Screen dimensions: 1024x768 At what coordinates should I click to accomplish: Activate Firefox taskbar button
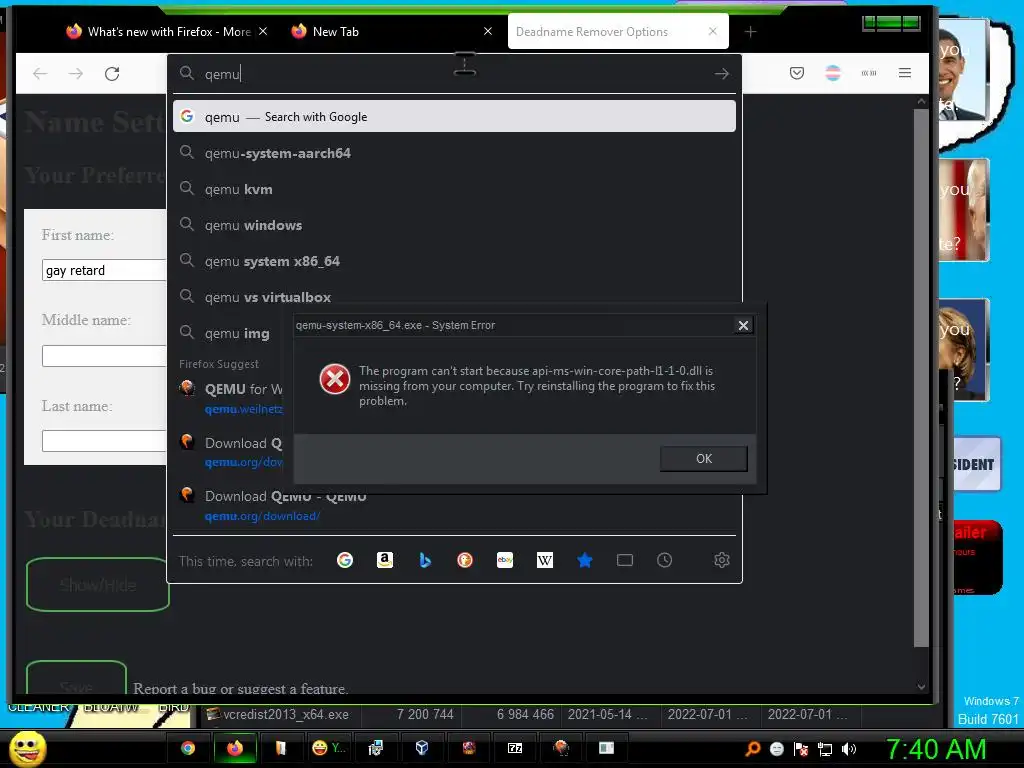[x=234, y=748]
